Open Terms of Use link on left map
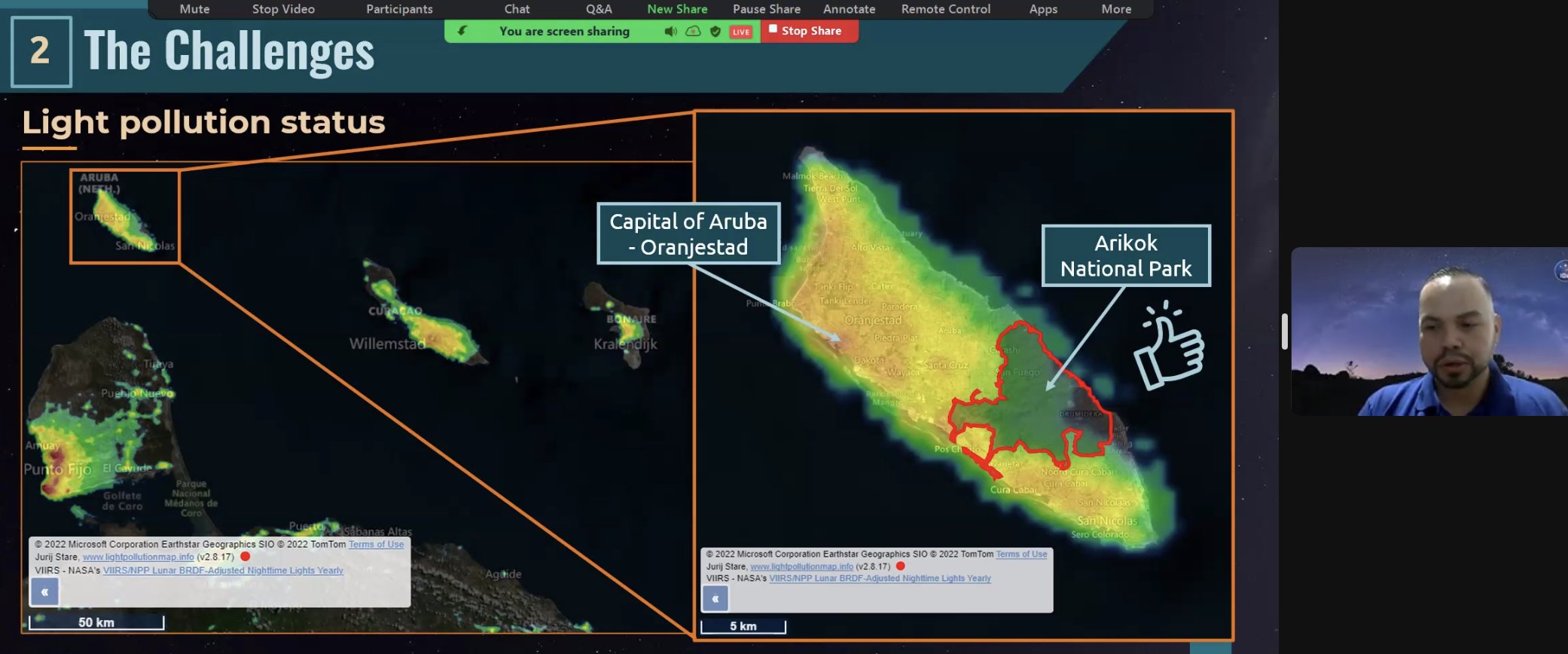The width and height of the screenshot is (1568, 654). (x=376, y=544)
